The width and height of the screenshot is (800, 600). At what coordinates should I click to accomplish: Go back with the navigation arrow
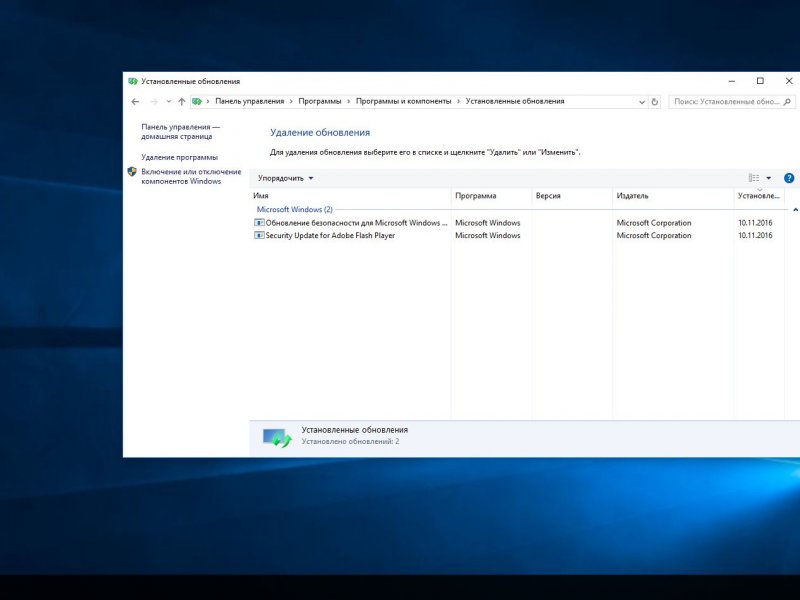(135, 102)
